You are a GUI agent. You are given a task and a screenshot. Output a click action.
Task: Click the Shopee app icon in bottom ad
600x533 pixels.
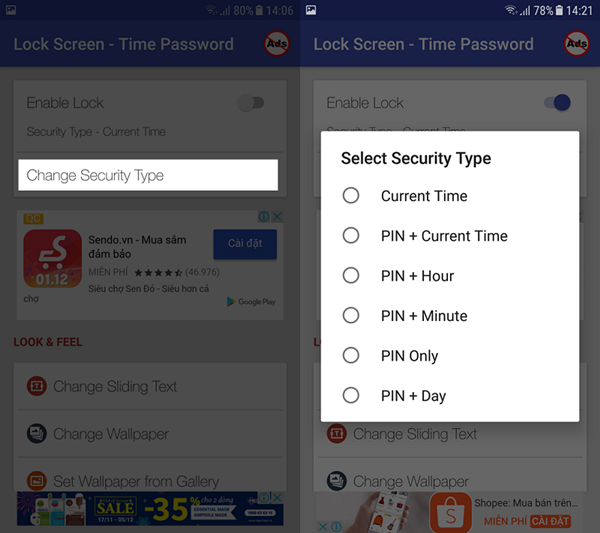click(451, 513)
